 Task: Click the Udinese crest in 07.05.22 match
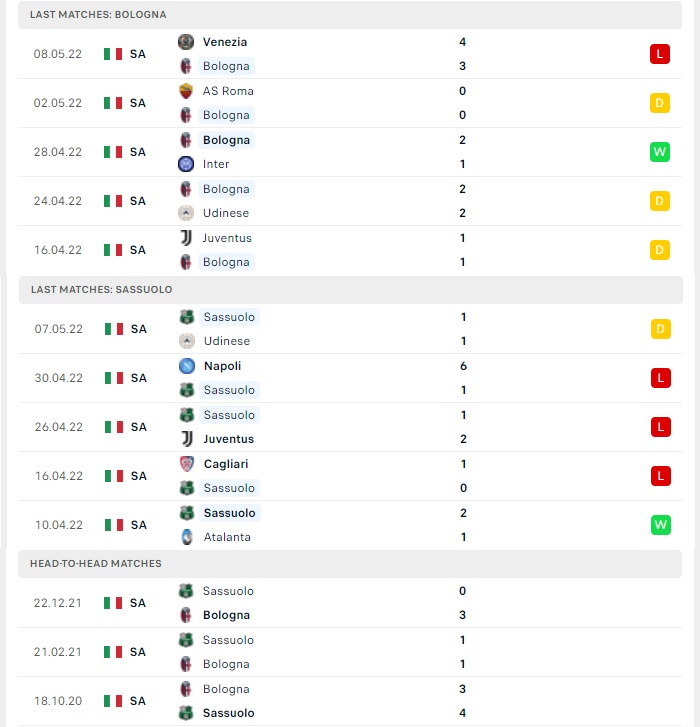point(187,341)
